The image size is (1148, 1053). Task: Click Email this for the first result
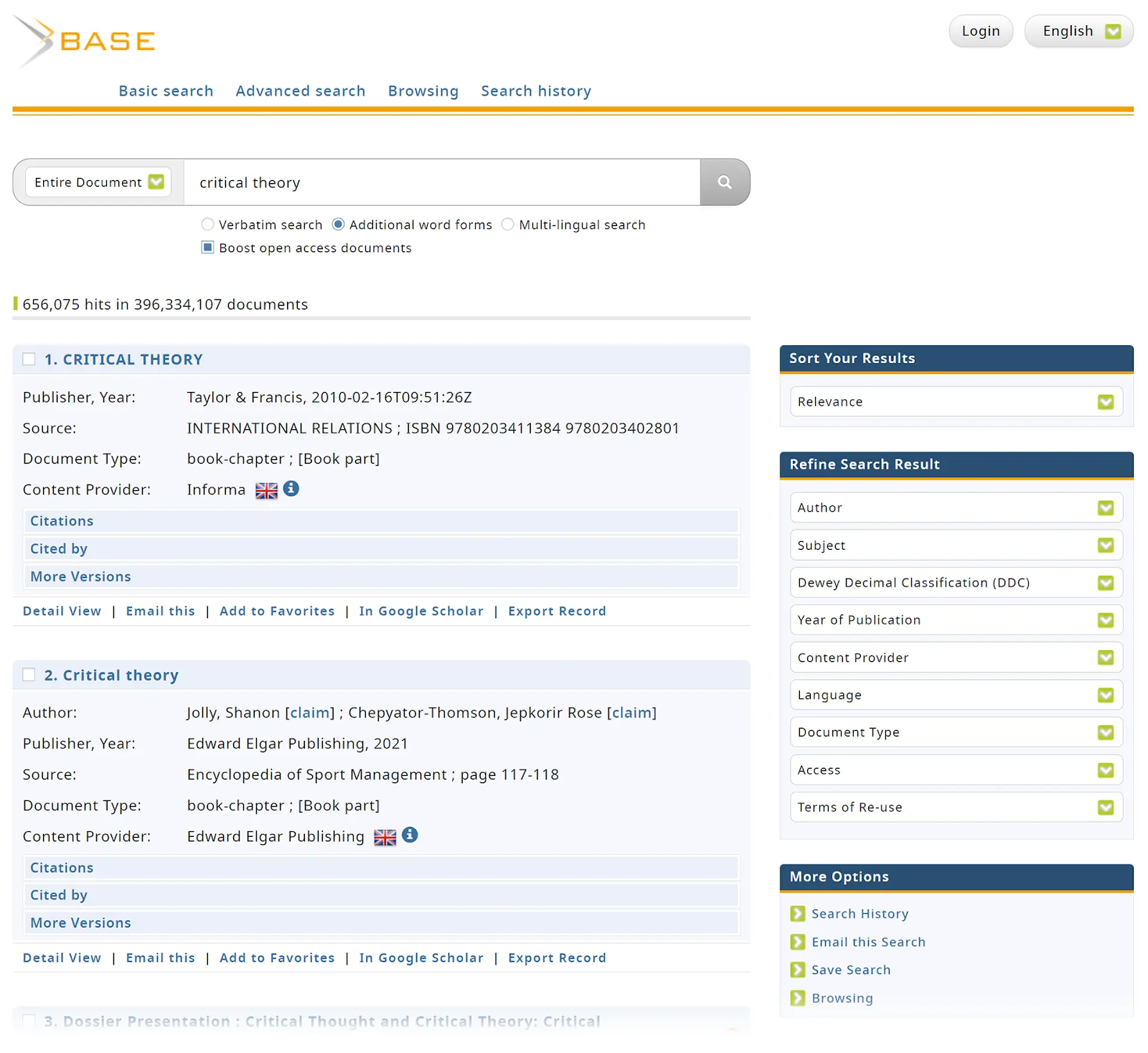click(x=161, y=611)
